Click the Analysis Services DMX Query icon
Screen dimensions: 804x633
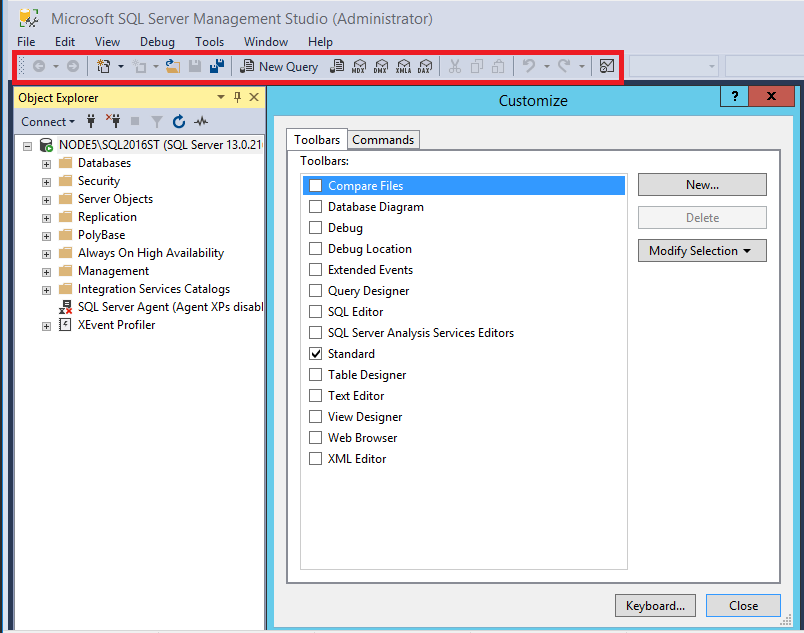381,66
